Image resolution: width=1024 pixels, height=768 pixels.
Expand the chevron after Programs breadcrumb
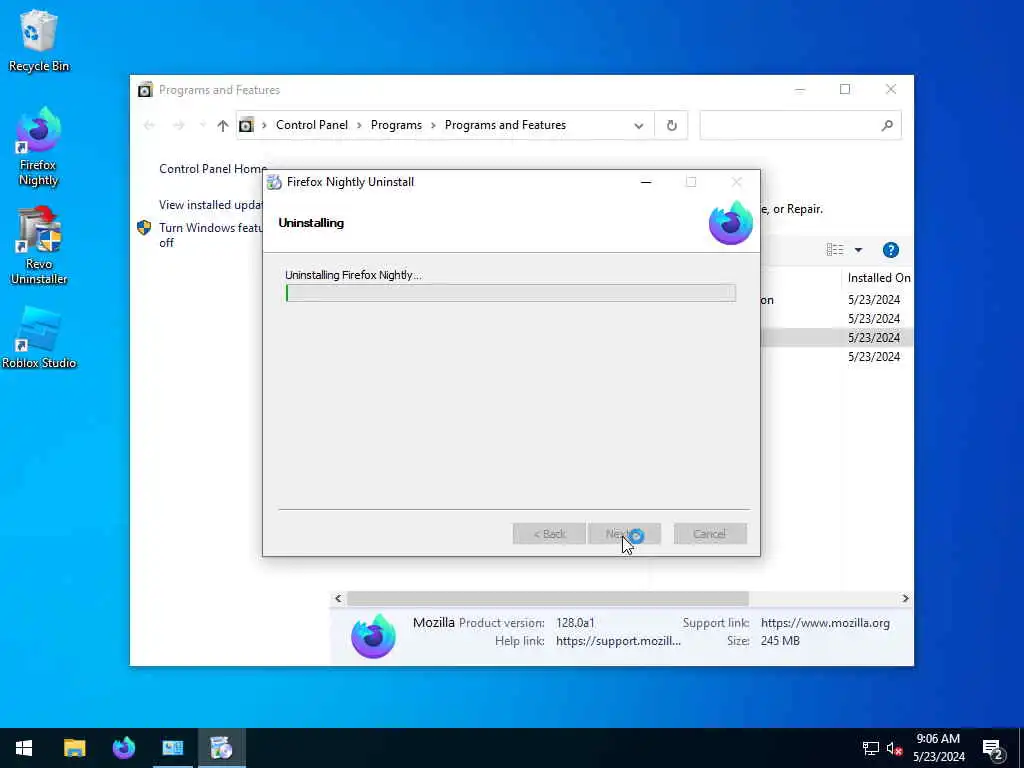[433, 125]
